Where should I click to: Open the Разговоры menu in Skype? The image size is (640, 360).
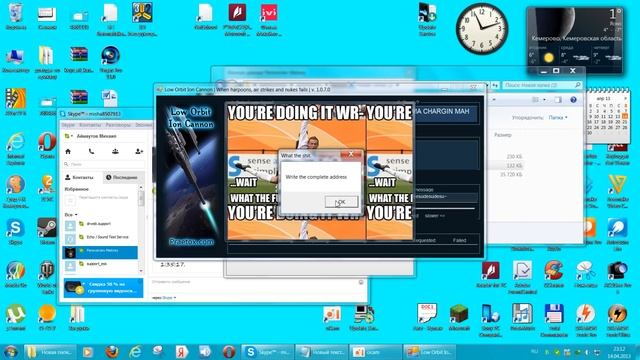tap(118, 125)
